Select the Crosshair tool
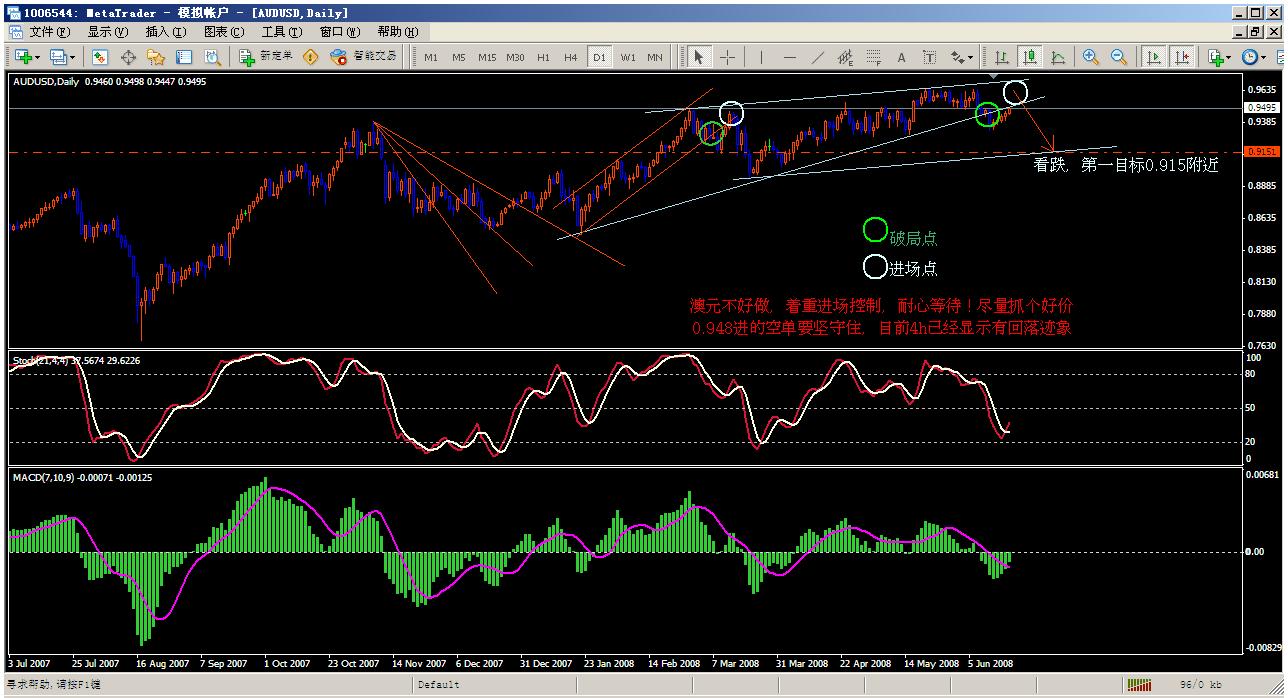The image size is (1288, 698). tap(727, 57)
